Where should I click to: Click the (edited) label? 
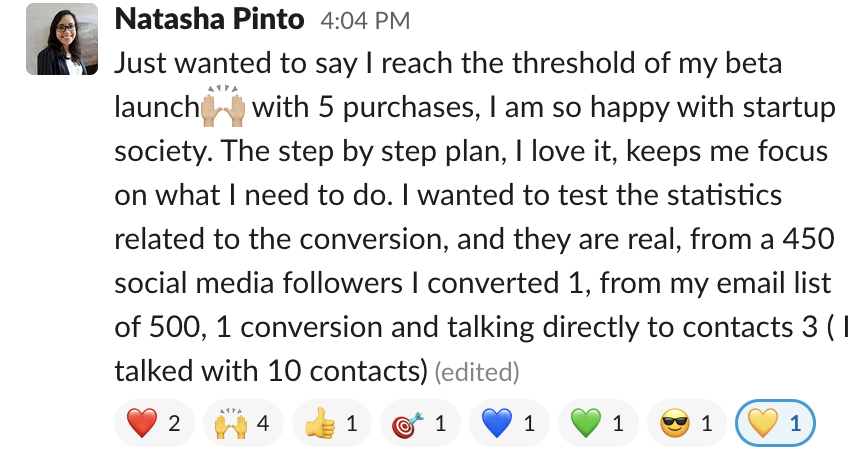pyautogui.click(x=477, y=372)
